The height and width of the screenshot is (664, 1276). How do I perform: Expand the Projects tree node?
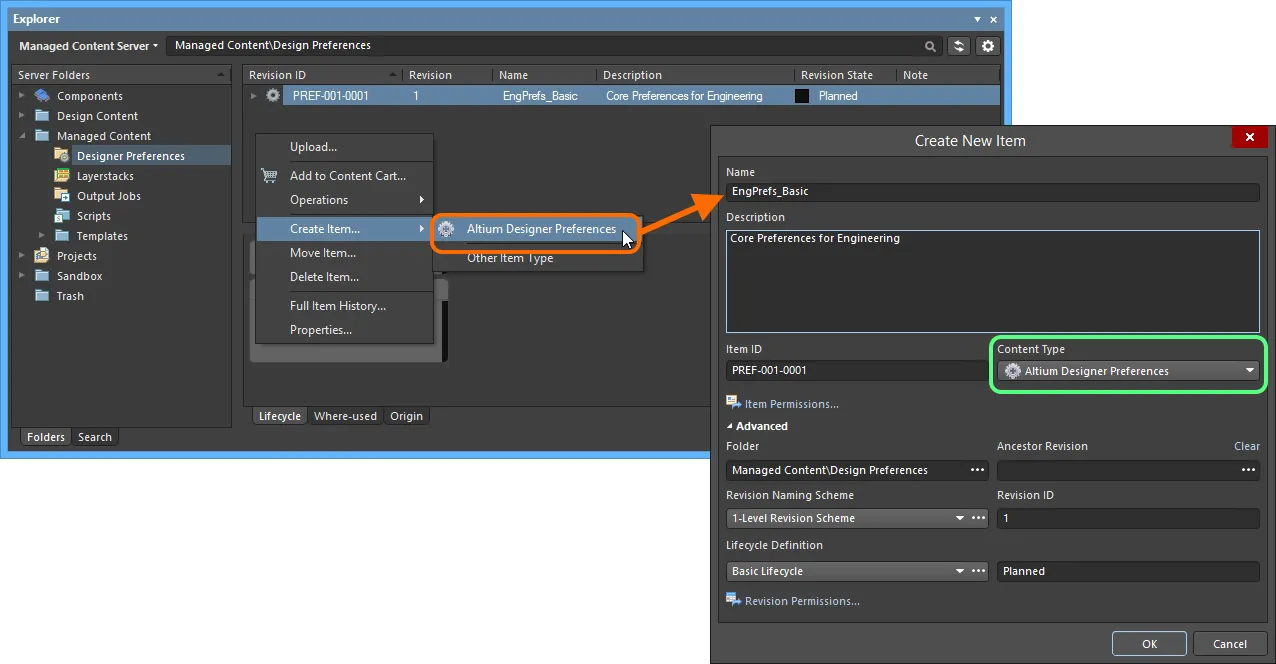click(22, 256)
